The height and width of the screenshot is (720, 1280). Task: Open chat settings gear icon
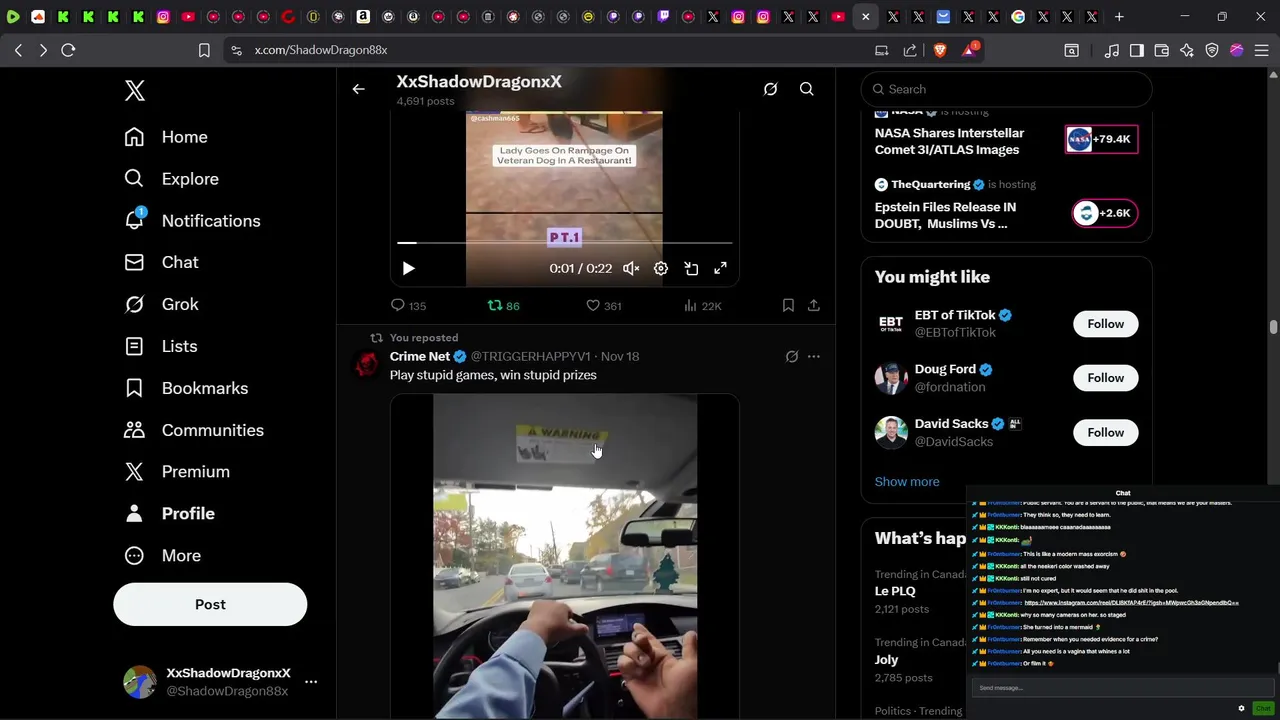tap(1241, 708)
